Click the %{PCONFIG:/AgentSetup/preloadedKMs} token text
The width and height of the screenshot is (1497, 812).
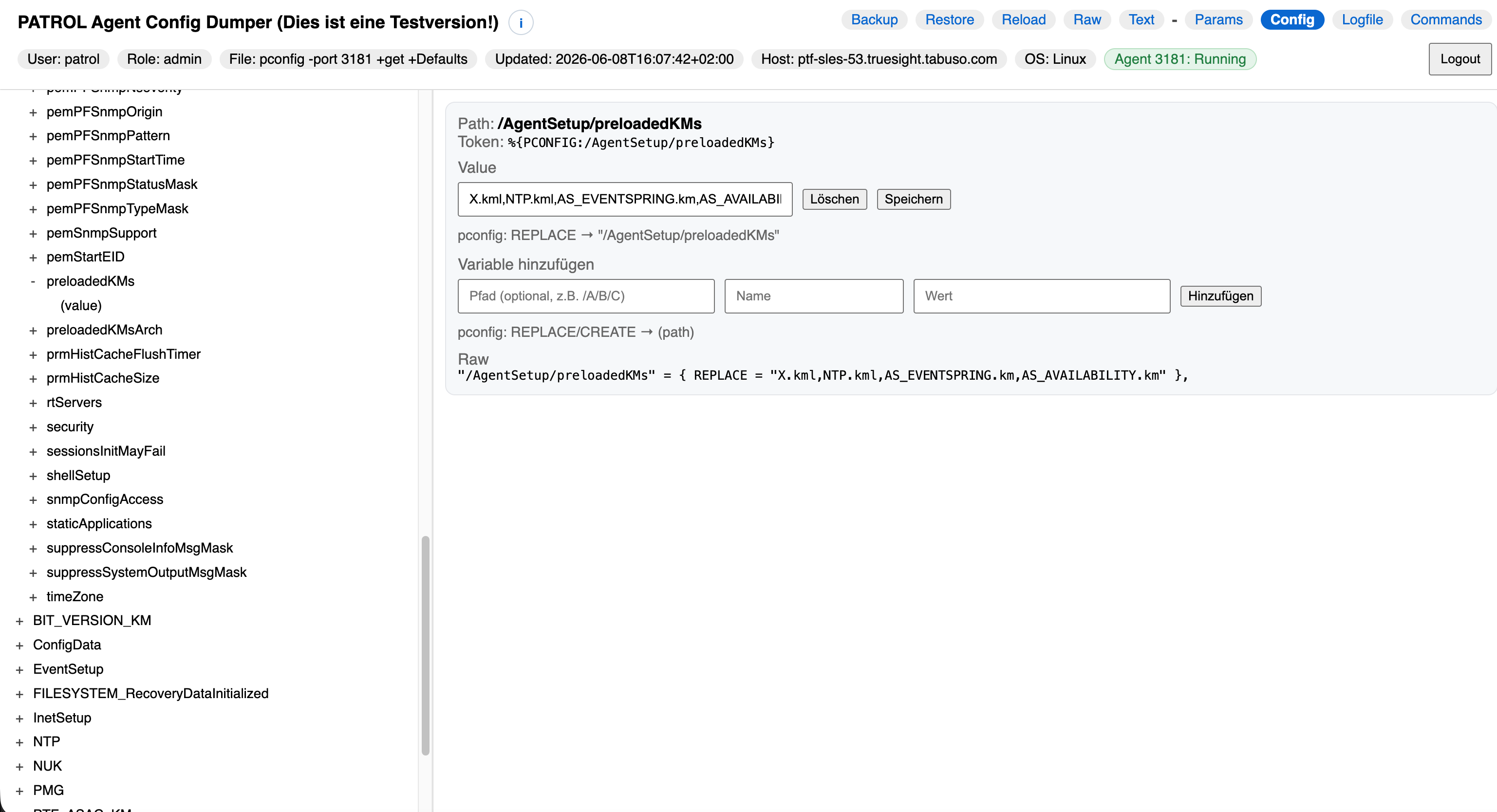[641, 143]
